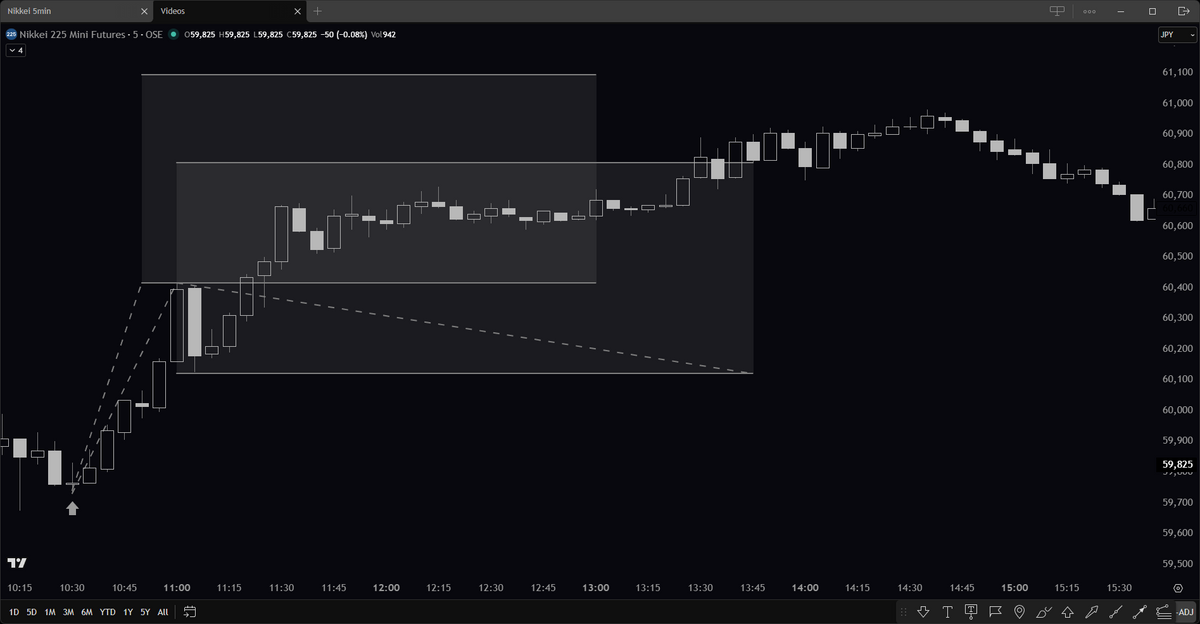The width and height of the screenshot is (1200, 624).
Task: Set range to All
Action: pos(163,611)
